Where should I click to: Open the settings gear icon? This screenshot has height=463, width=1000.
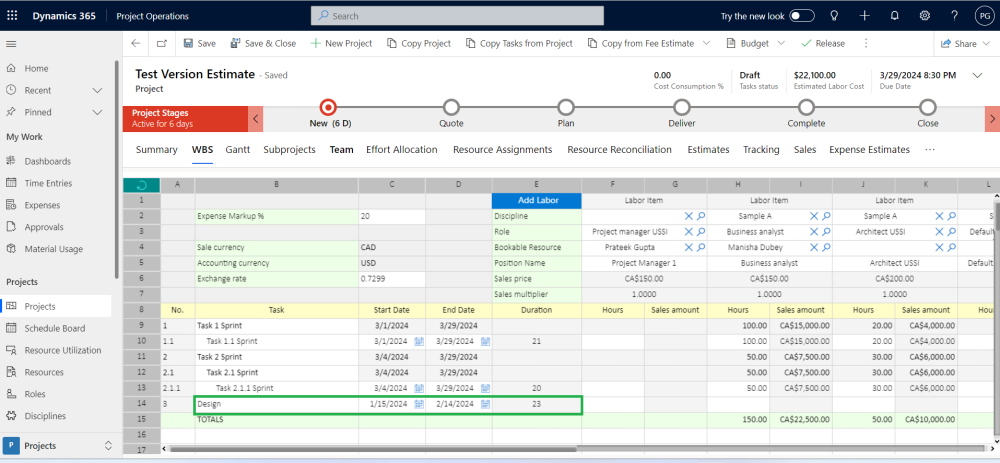(925, 16)
